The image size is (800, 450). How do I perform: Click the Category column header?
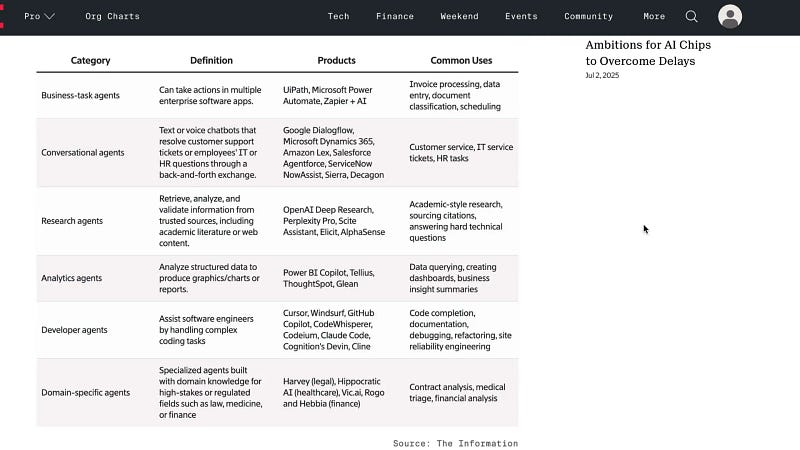(90, 60)
